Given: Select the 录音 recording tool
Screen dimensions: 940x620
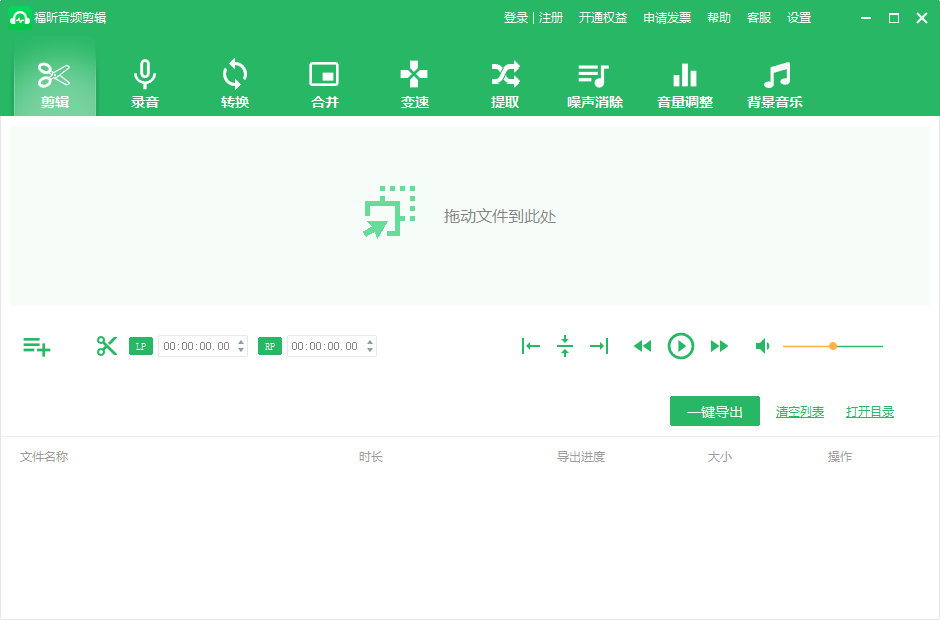Looking at the screenshot, I should 144,82.
